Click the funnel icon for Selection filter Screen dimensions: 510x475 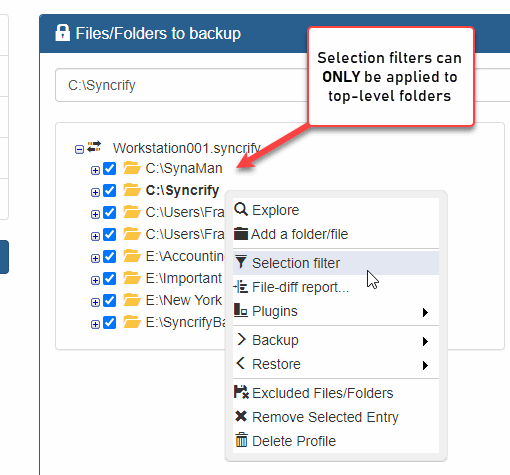coord(241,262)
